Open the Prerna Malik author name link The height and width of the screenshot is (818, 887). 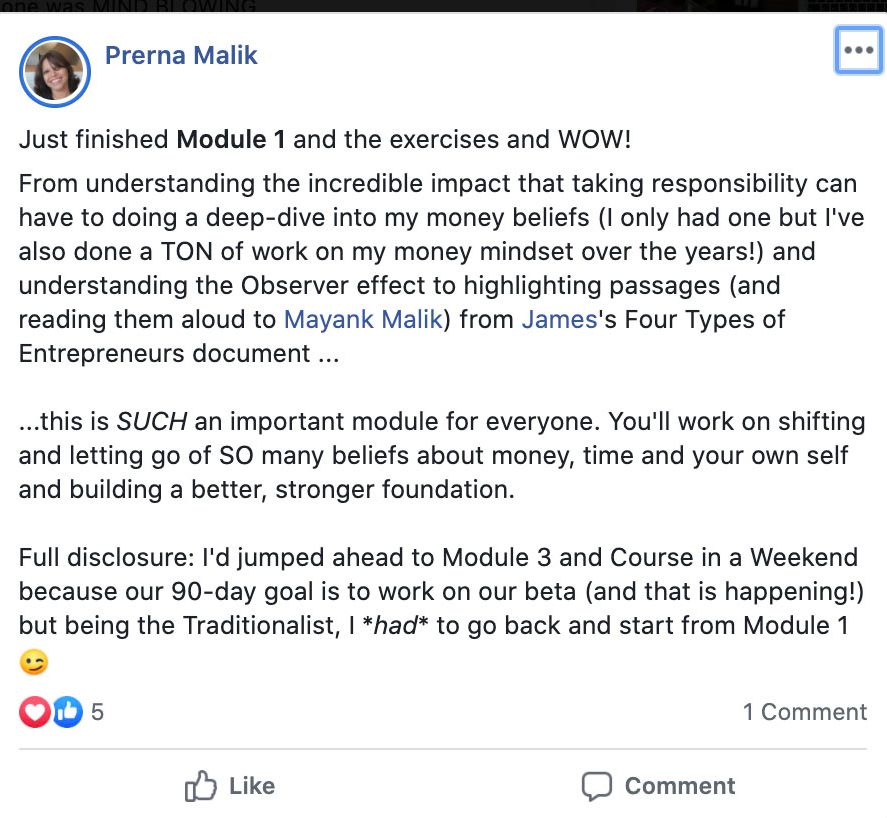coord(181,55)
